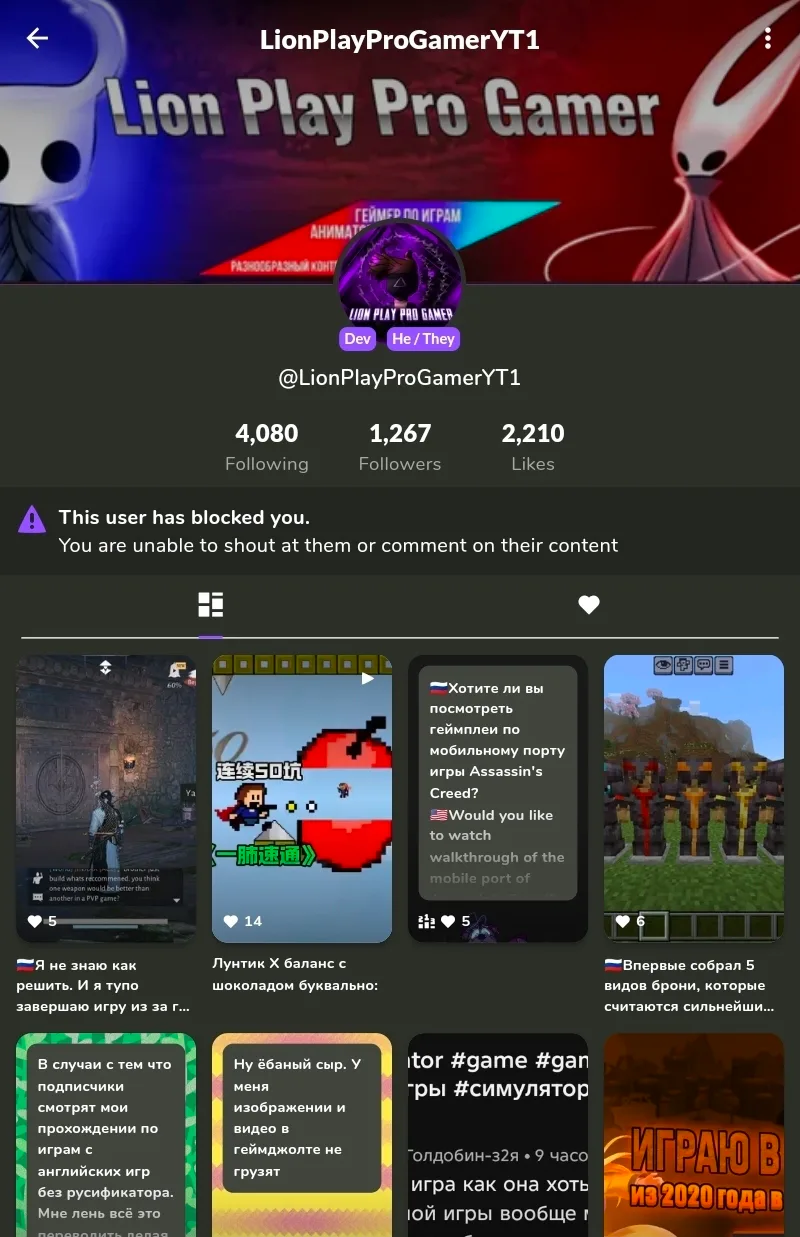Open the orange ИГРАЮ В video thumbnail
The image size is (800, 1237).
point(694,1135)
